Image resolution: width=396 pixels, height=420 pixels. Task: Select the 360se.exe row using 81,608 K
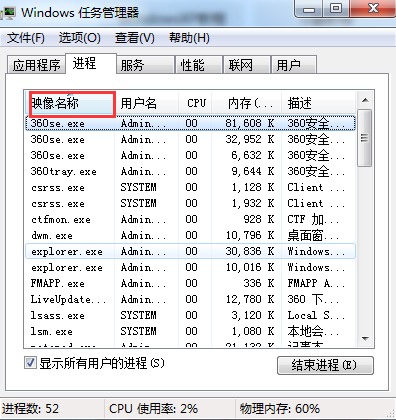coord(191,123)
